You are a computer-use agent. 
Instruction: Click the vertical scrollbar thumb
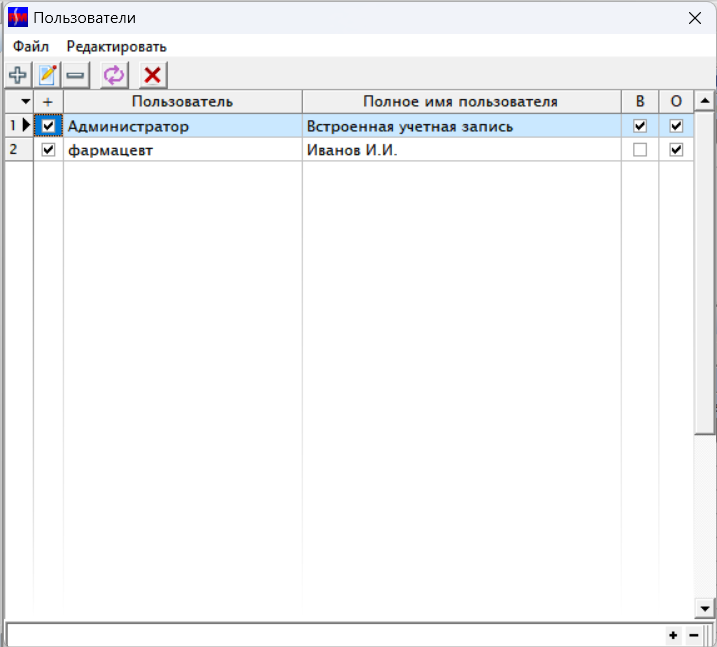[x=705, y=272]
